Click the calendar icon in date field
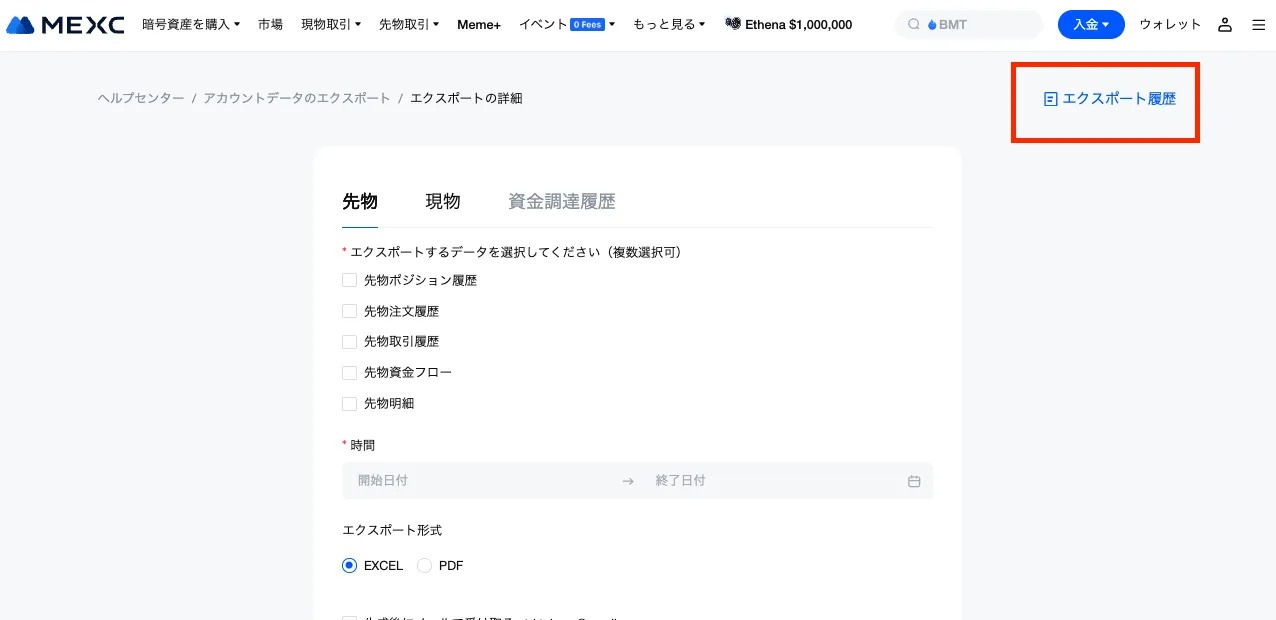The width and height of the screenshot is (1276, 620). coord(913,481)
